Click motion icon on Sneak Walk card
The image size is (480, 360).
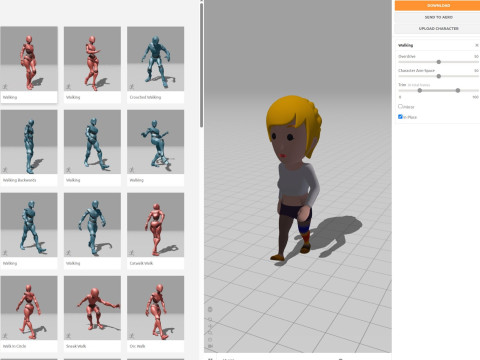[68, 336]
